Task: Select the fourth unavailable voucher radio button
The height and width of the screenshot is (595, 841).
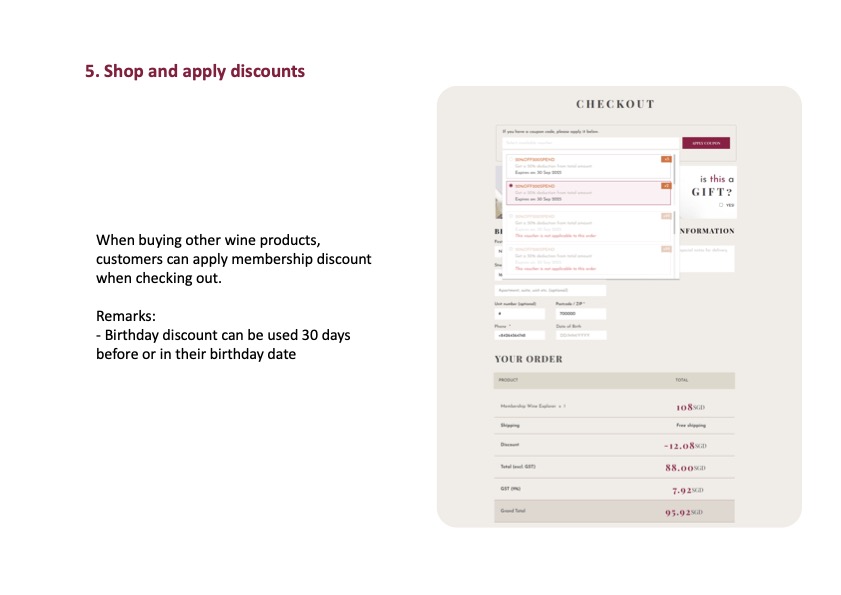Action: (x=510, y=248)
